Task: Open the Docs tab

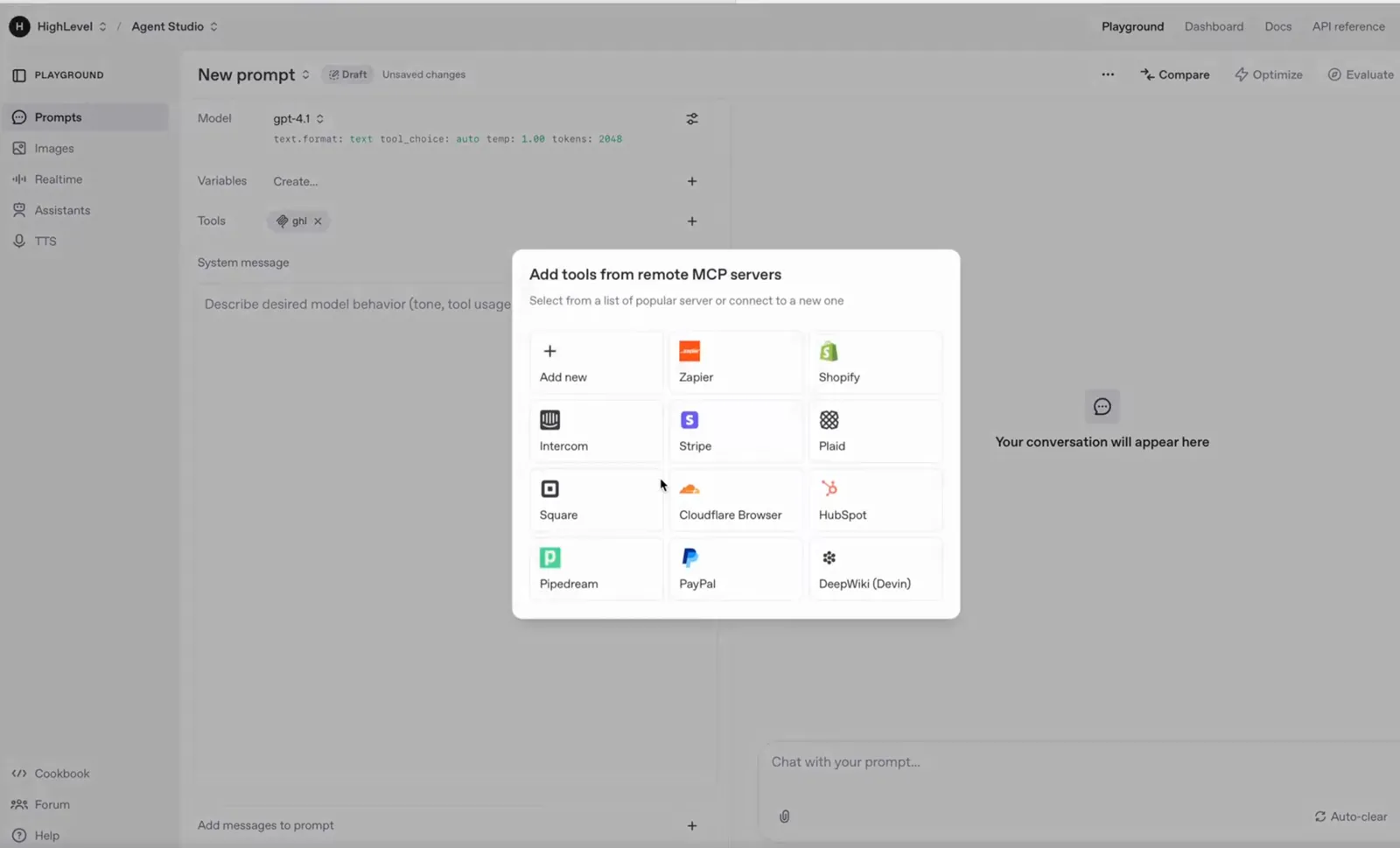Action: 1277,26
